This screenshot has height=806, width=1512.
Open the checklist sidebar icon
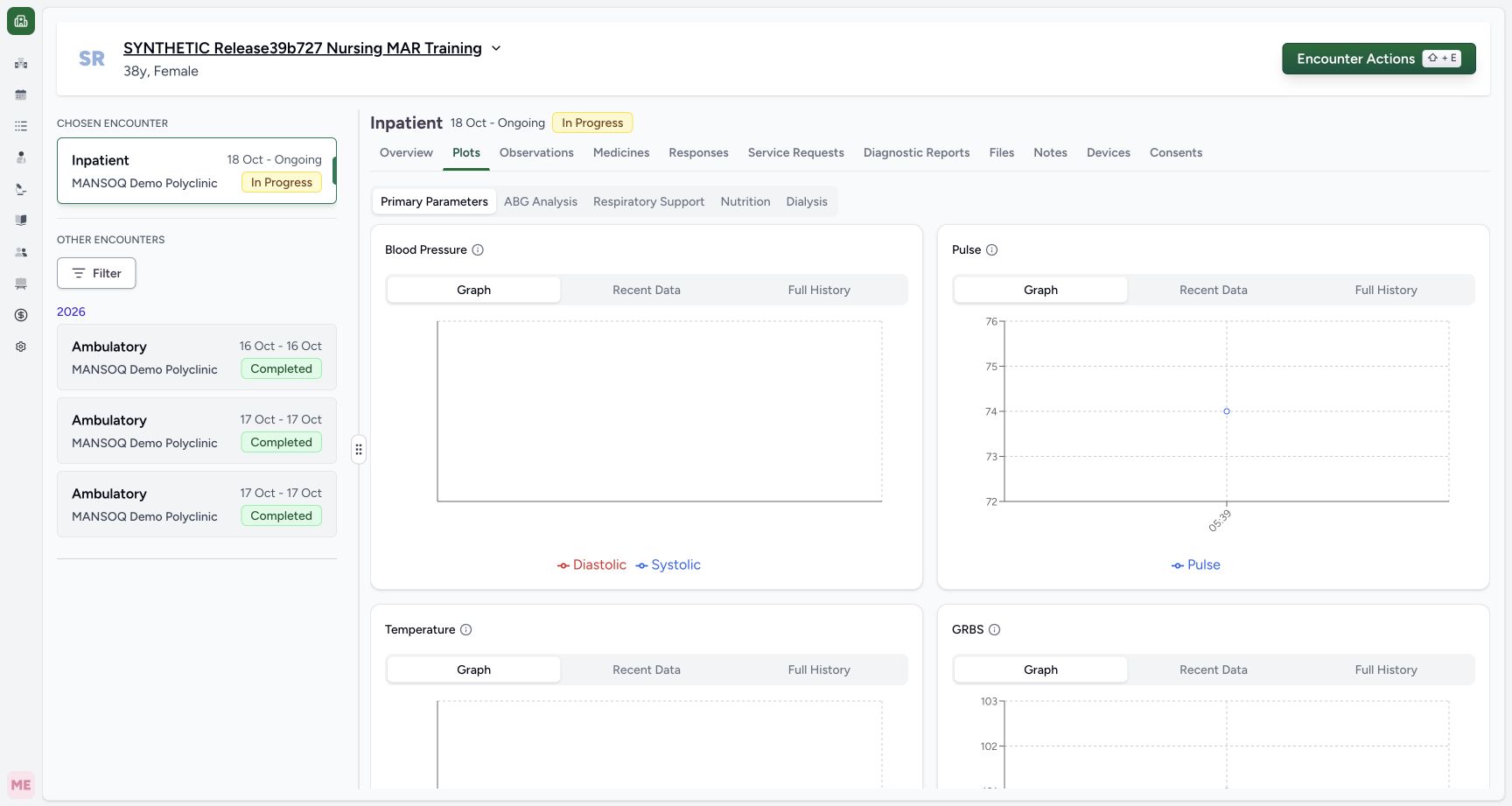21,126
